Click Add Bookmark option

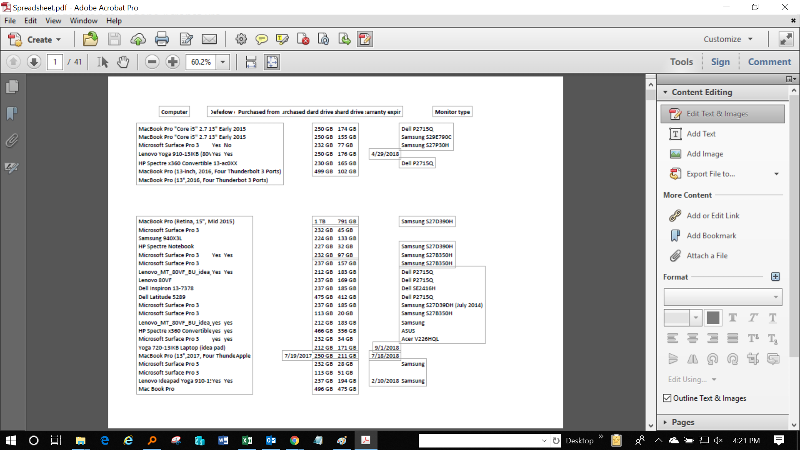click(x=711, y=235)
